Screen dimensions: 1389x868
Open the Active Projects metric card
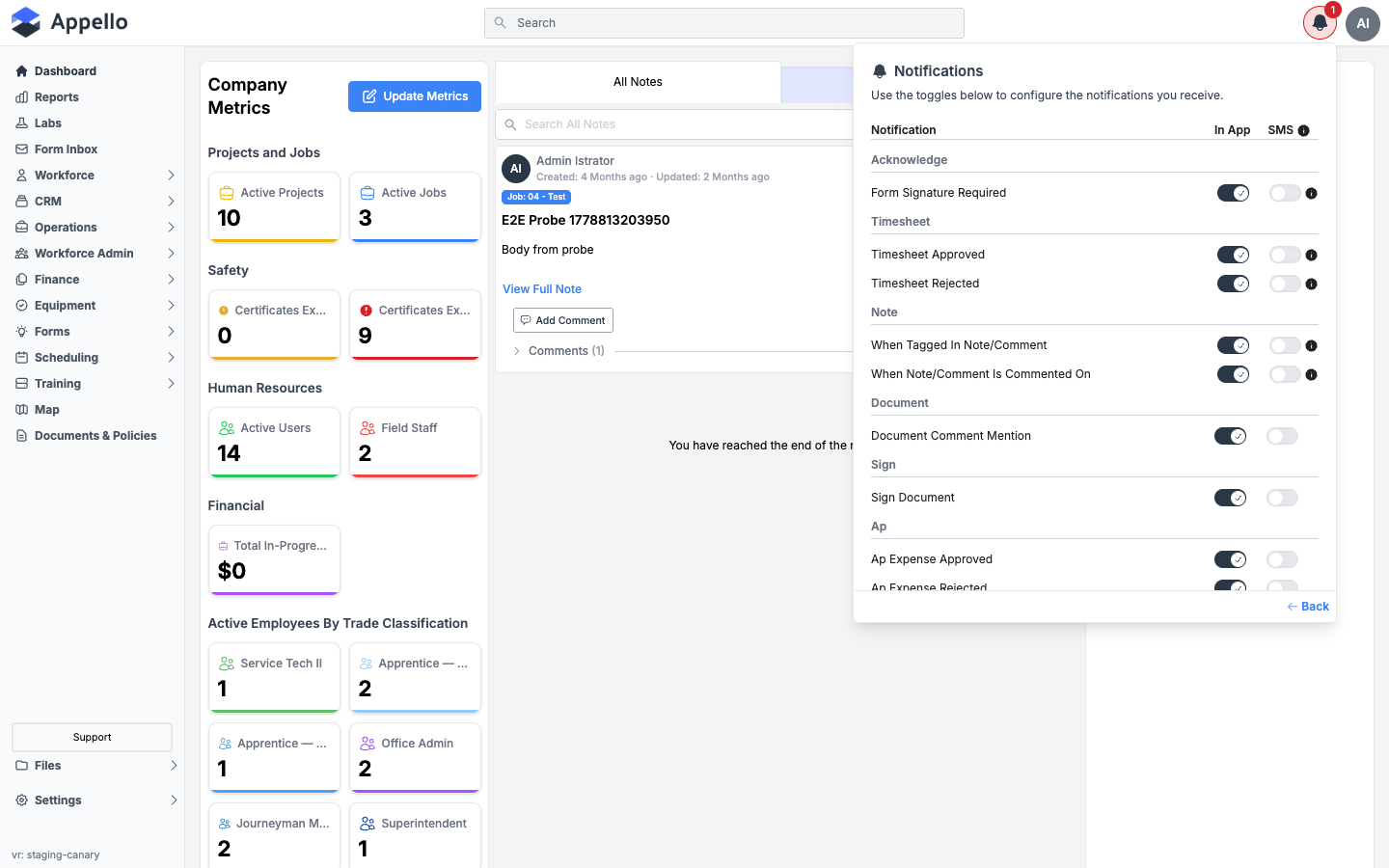[x=274, y=207]
